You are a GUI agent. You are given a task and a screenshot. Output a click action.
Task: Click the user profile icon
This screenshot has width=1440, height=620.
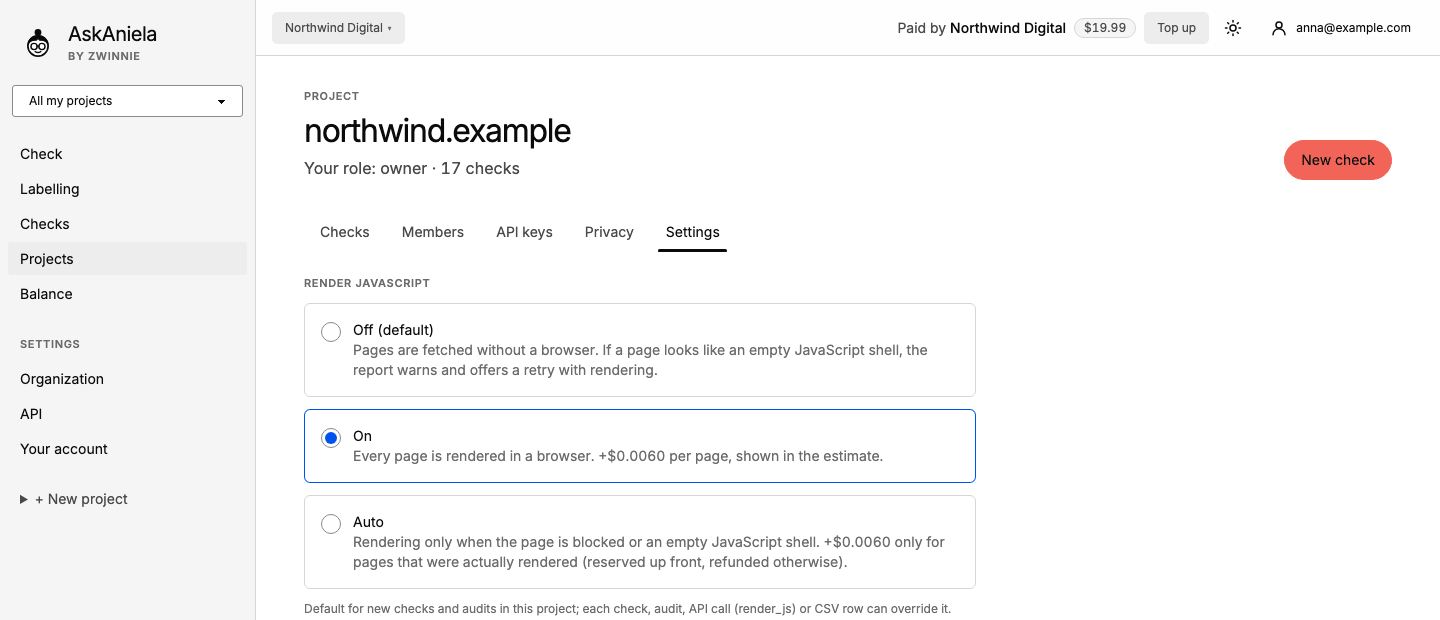1278,28
